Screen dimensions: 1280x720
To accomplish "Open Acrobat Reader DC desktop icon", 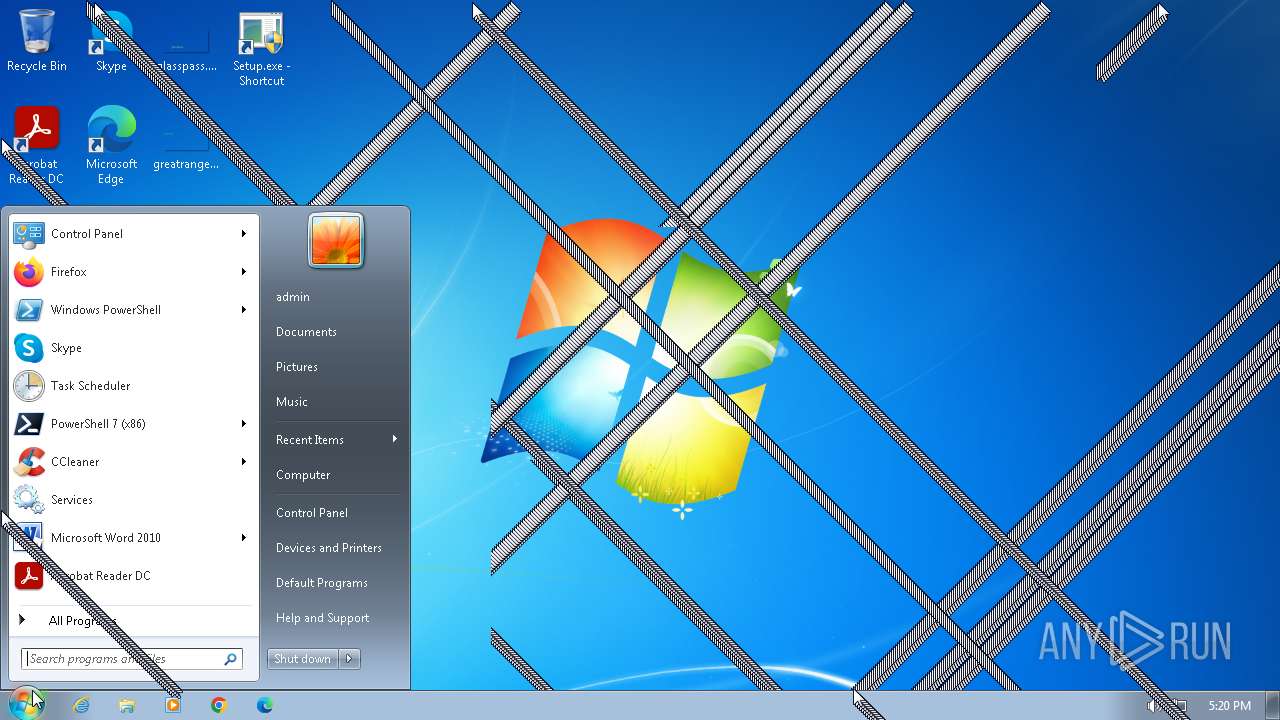I will (x=37, y=146).
